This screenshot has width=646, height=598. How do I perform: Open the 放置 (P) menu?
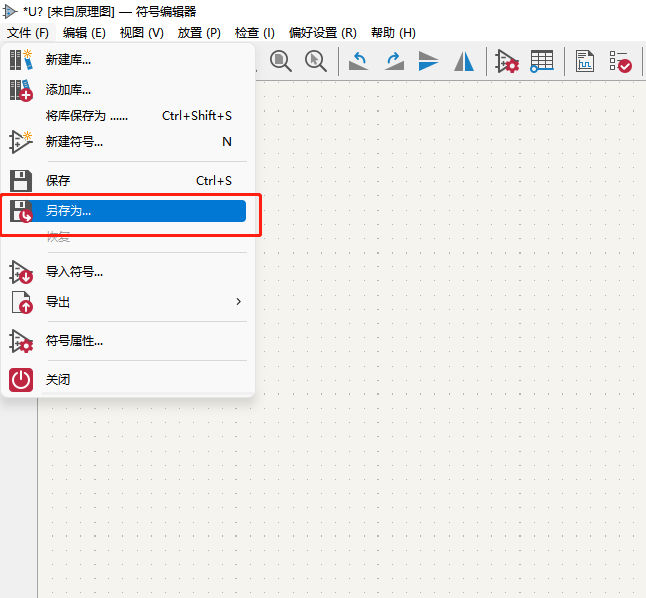point(199,33)
